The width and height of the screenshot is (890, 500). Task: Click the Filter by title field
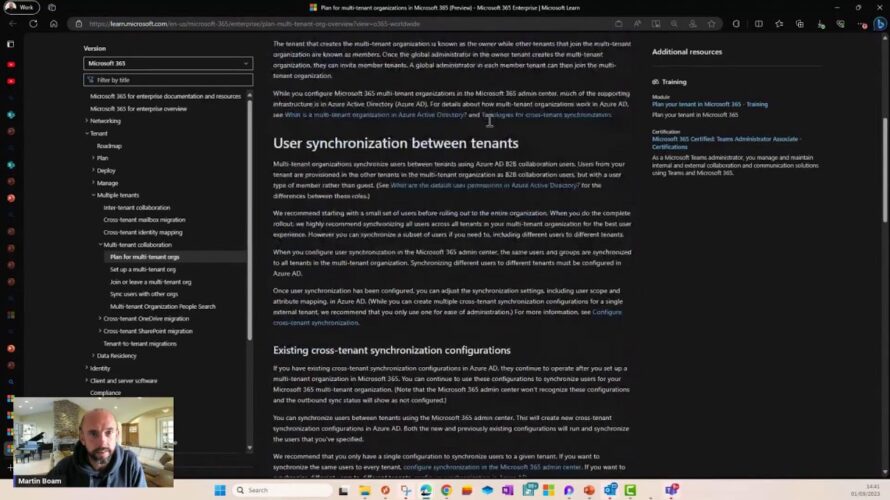pos(168,80)
